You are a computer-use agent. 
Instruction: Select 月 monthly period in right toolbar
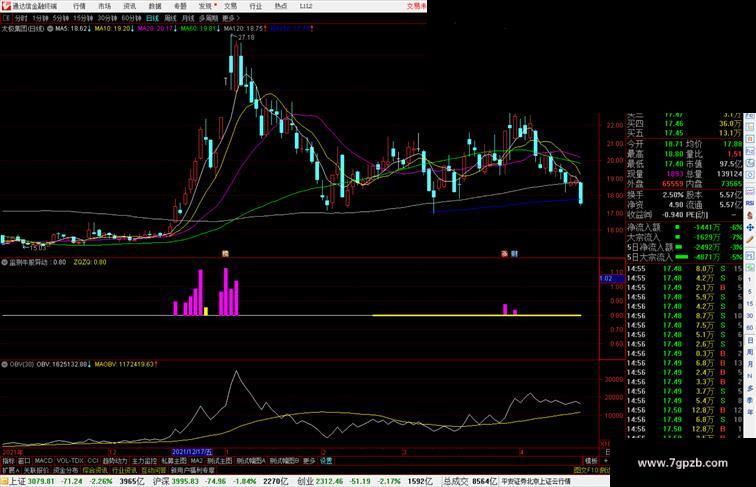(x=750, y=364)
